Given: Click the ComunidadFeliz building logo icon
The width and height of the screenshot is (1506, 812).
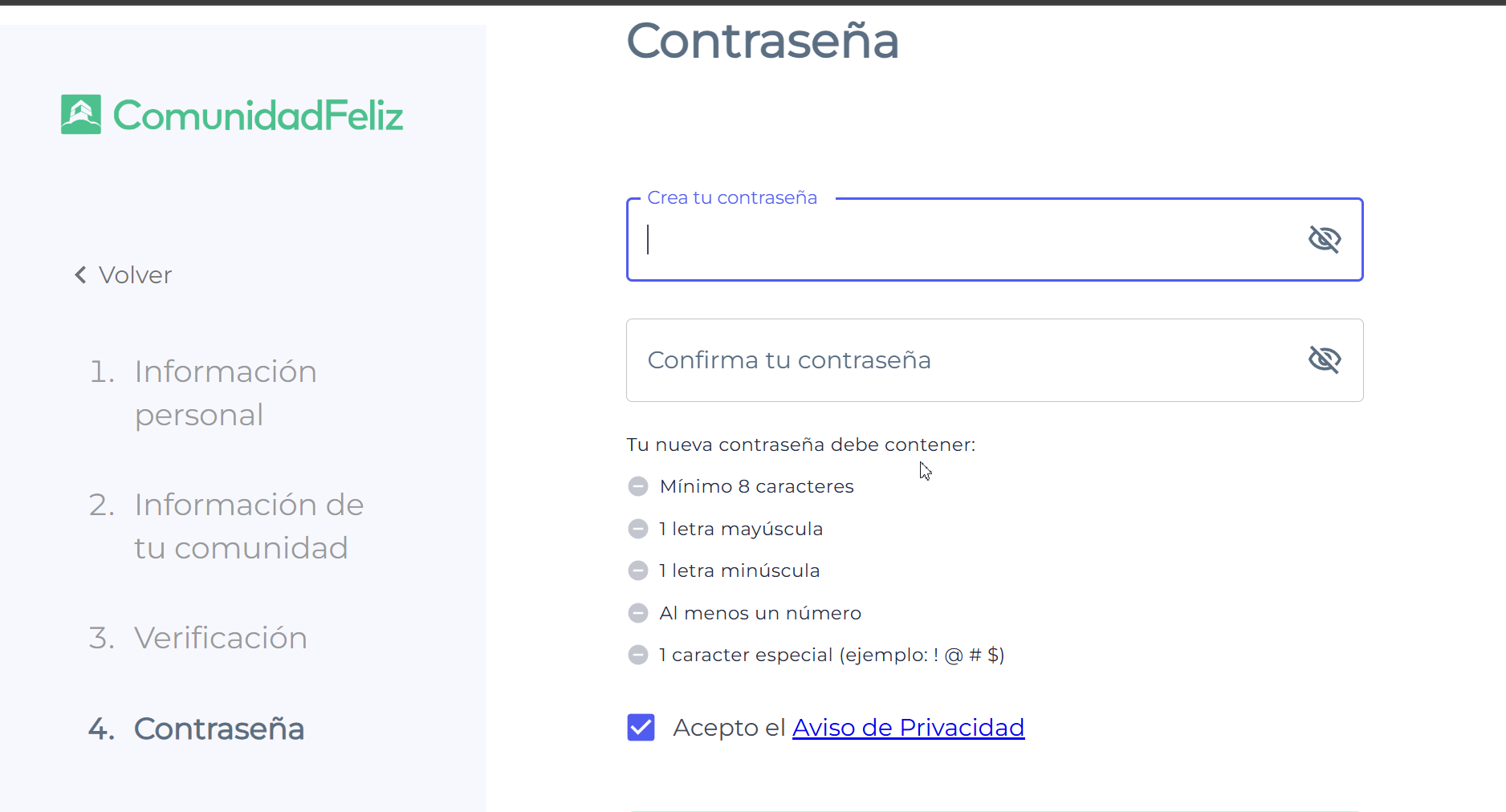Looking at the screenshot, I should [x=81, y=115].
